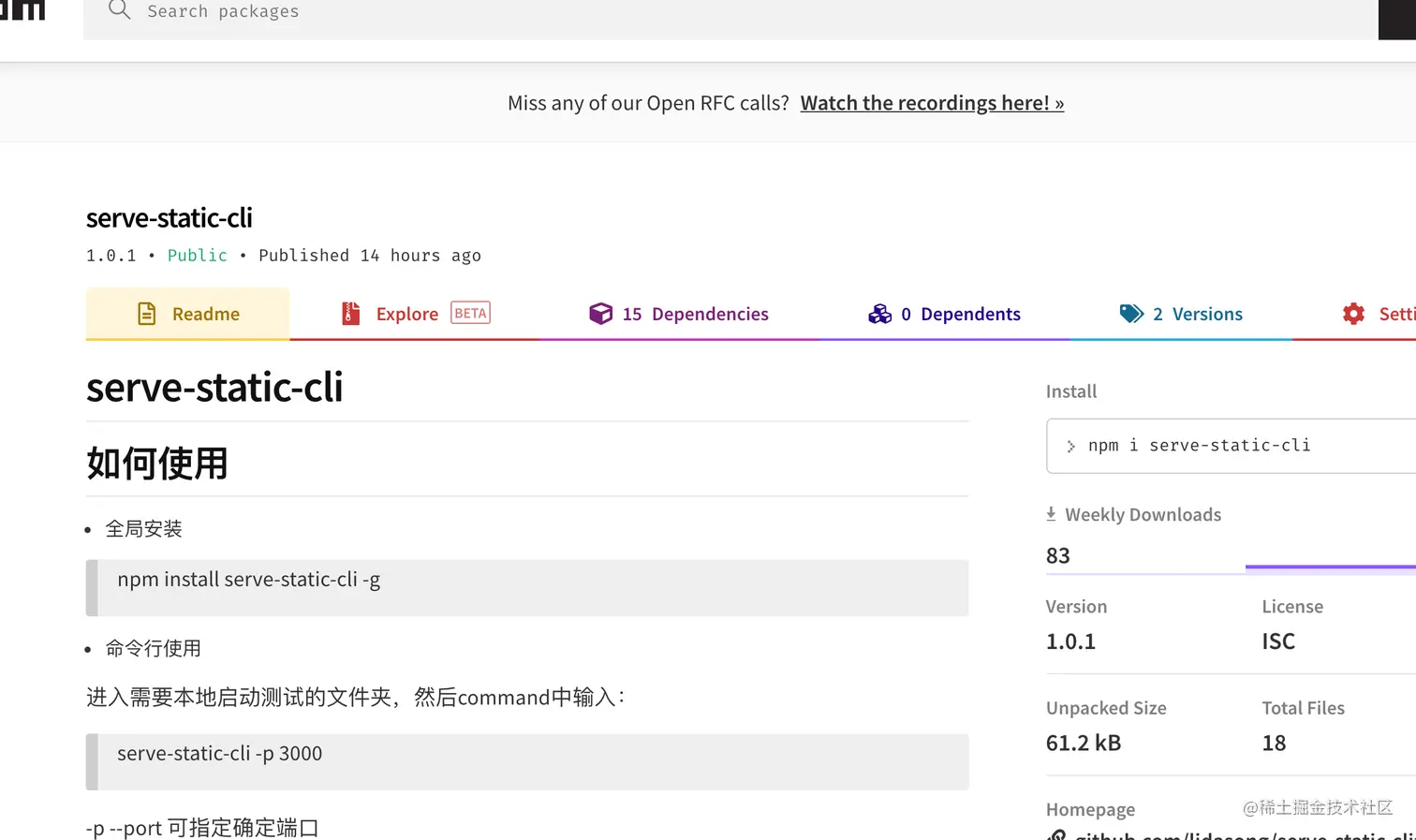
Task: Click the Public label under package name
Action: click(198, 256)
